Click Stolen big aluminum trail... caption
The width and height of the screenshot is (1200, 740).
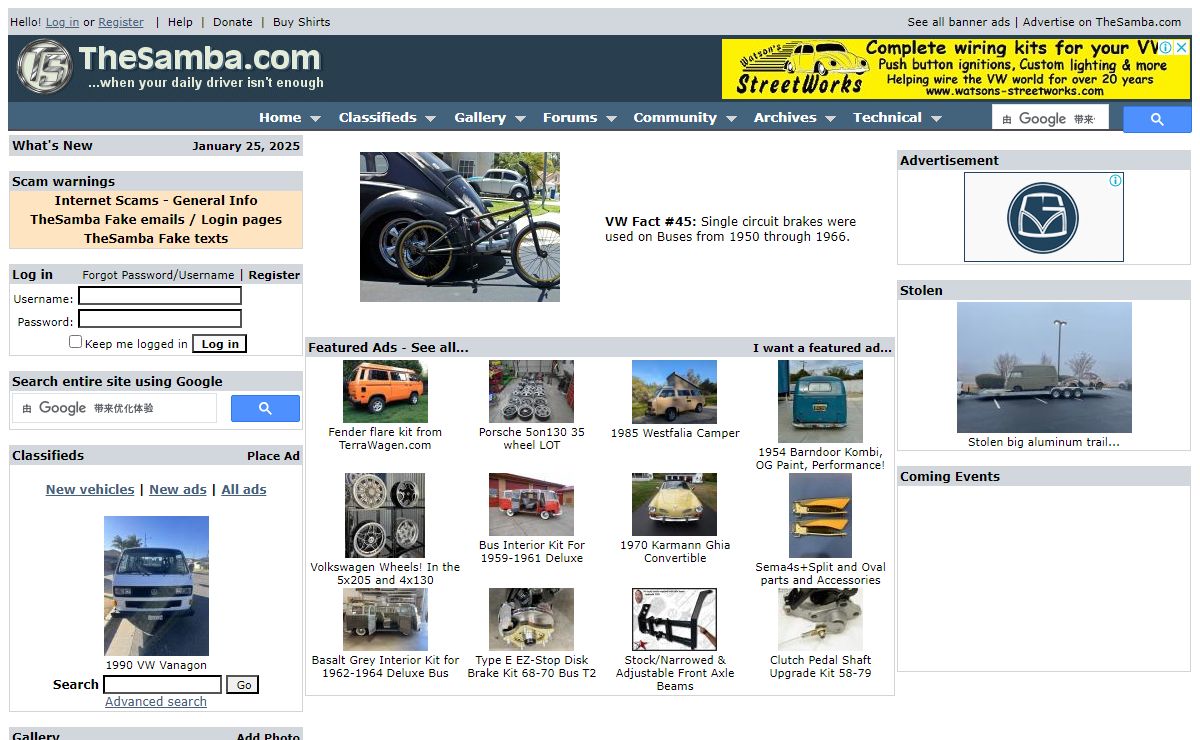pos(1044,442)
